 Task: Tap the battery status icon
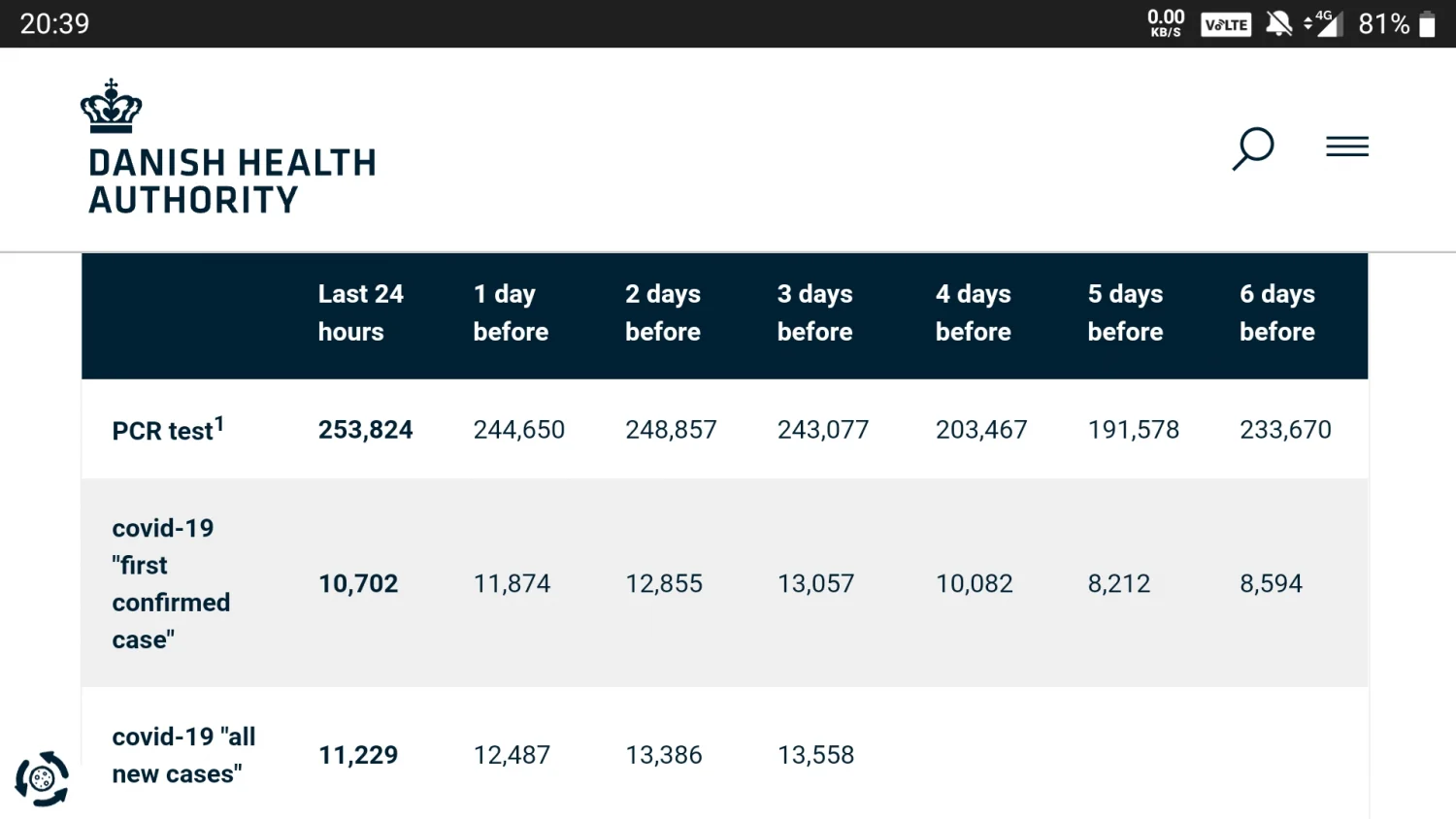tap(1427, 24)
